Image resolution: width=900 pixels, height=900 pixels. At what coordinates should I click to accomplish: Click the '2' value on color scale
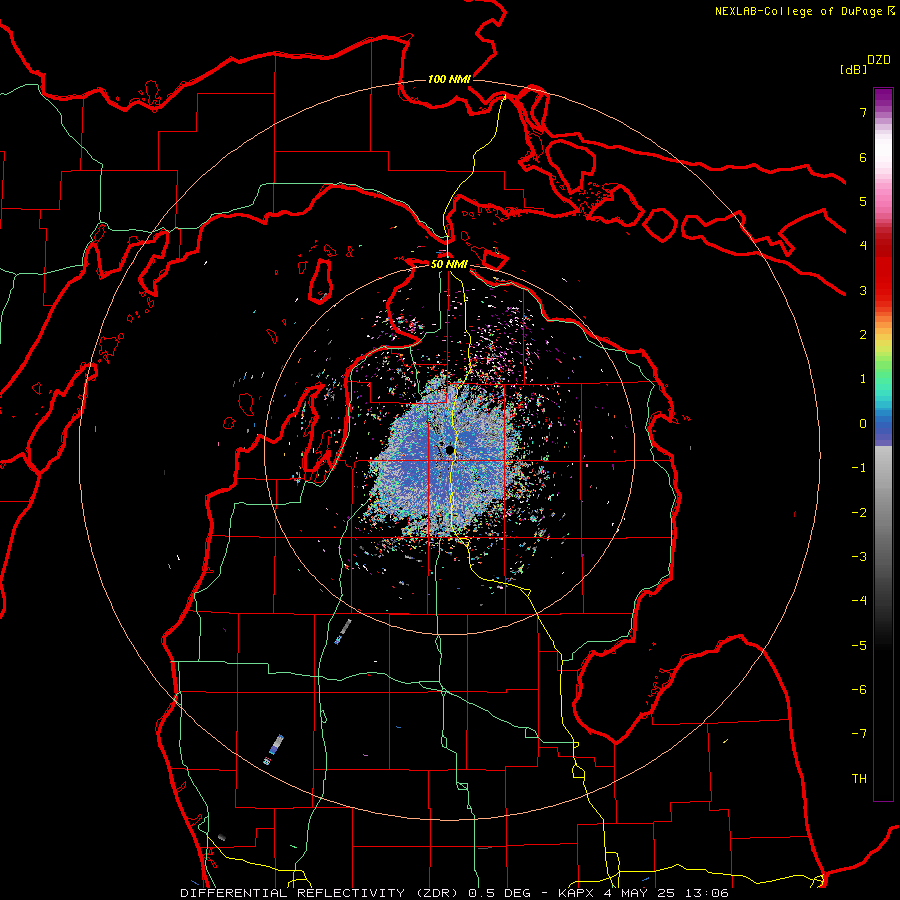coord(863,335)
